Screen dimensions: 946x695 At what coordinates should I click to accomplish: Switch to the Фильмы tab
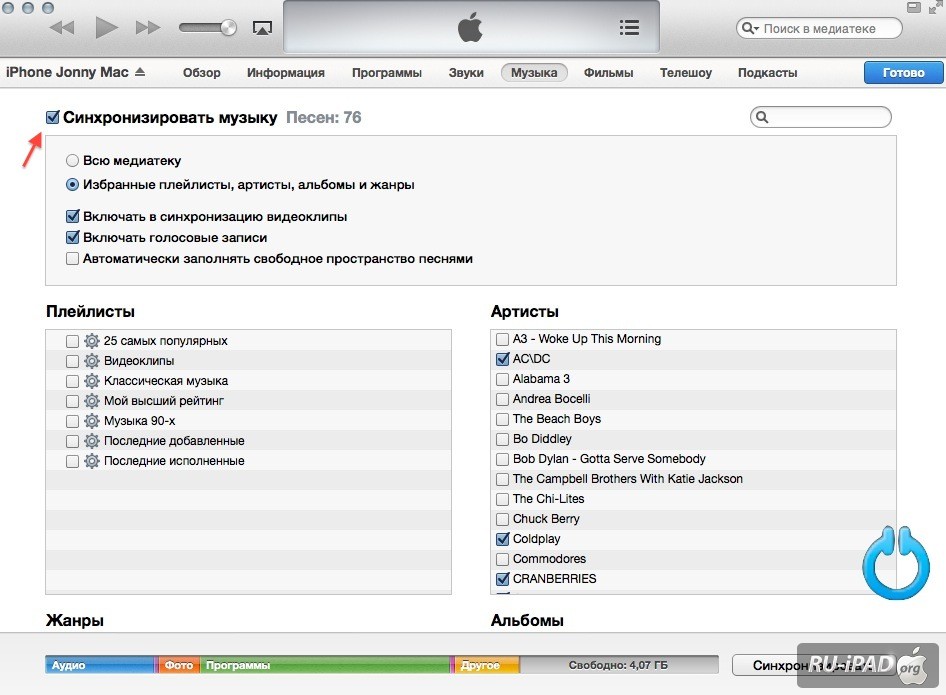(x=608, y=72)
